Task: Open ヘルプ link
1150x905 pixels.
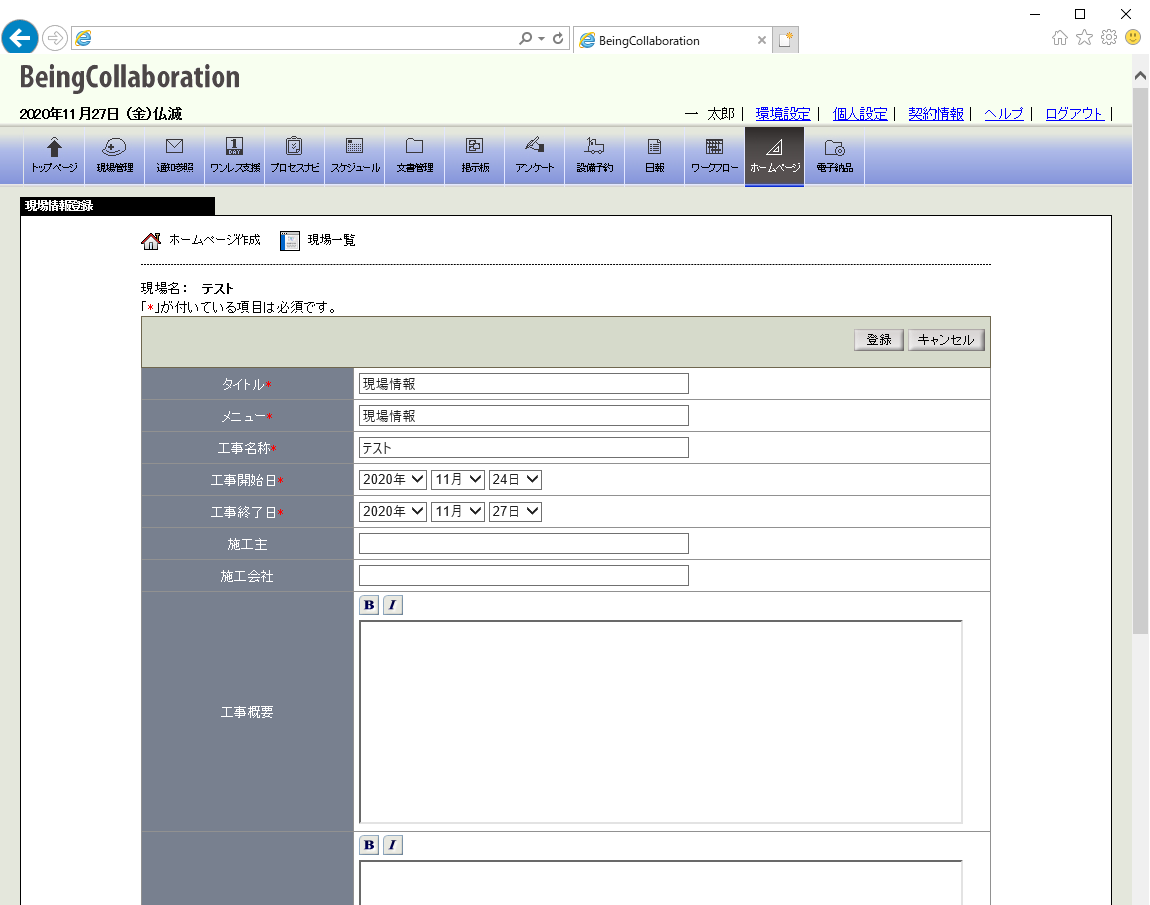Action: tap(1003, 114)
